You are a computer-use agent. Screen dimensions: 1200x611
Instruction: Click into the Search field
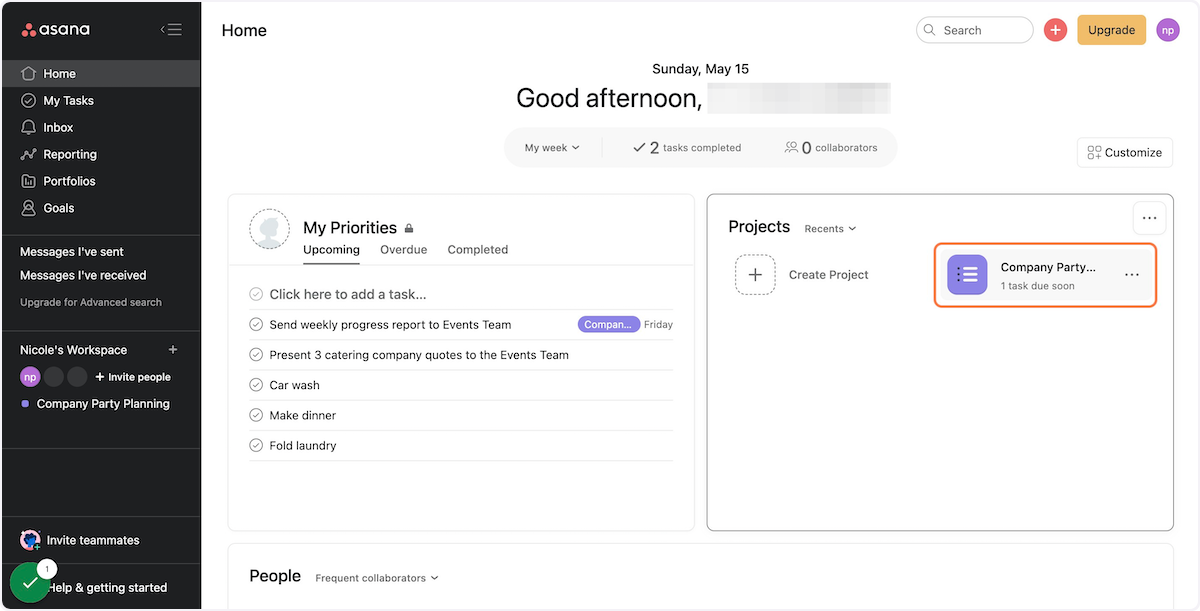975,30
